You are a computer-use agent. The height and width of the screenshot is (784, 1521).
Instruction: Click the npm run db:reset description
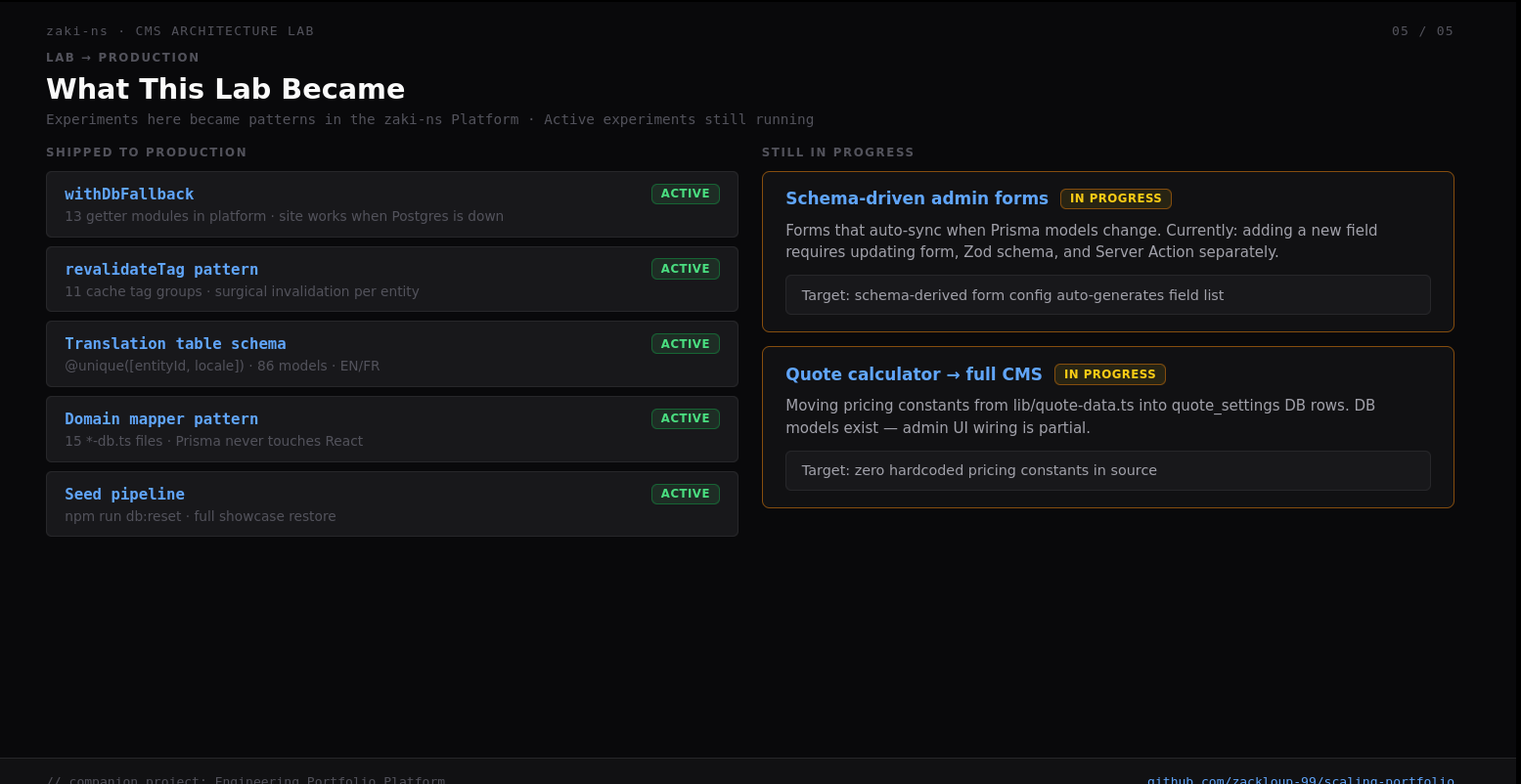pos(200,516)
